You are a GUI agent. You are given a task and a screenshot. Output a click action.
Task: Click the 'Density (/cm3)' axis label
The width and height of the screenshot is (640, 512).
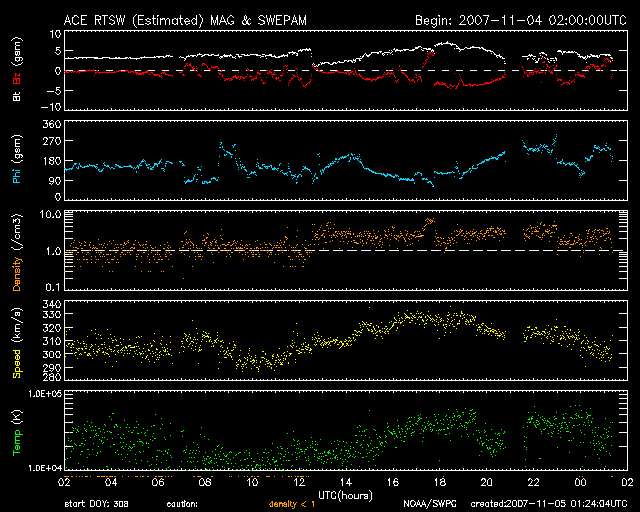17,252
